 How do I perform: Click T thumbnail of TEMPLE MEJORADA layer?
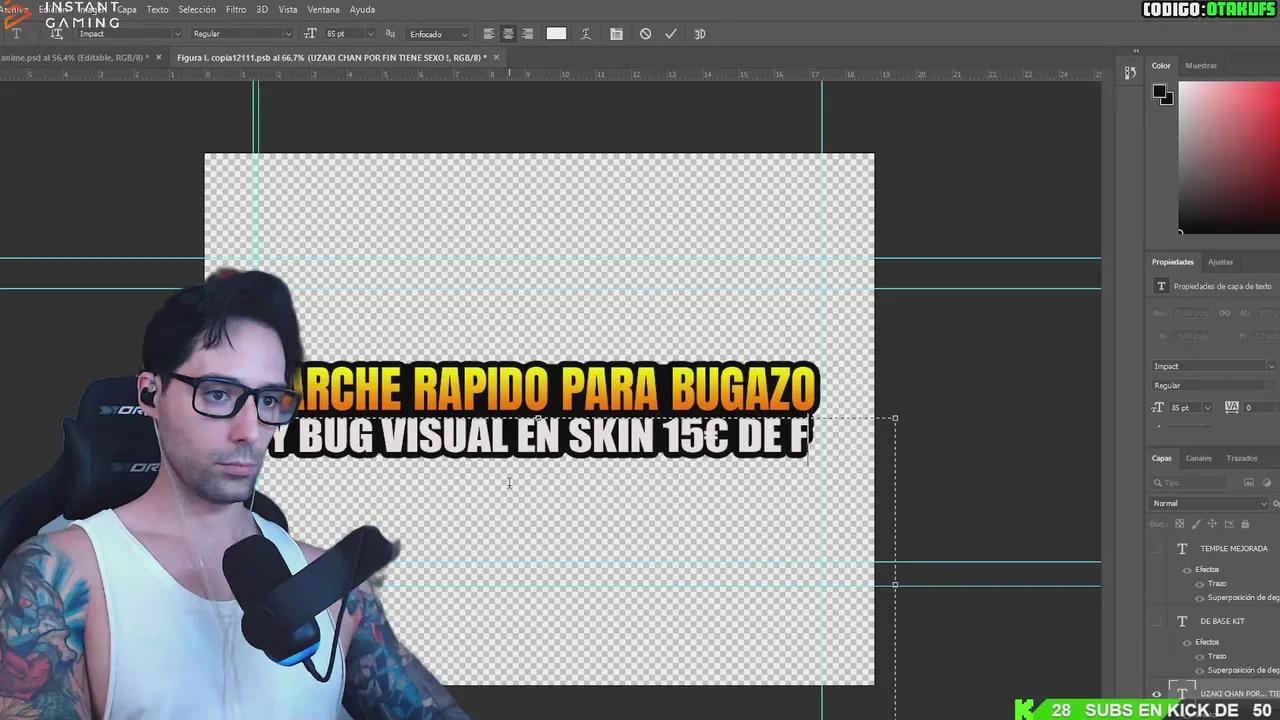(x=1182, y=548)
